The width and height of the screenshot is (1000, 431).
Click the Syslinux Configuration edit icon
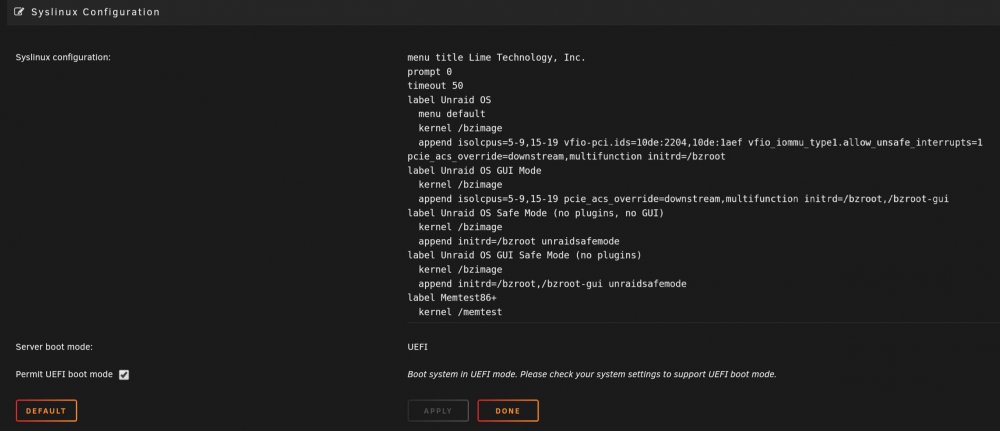tap(19, 11)
